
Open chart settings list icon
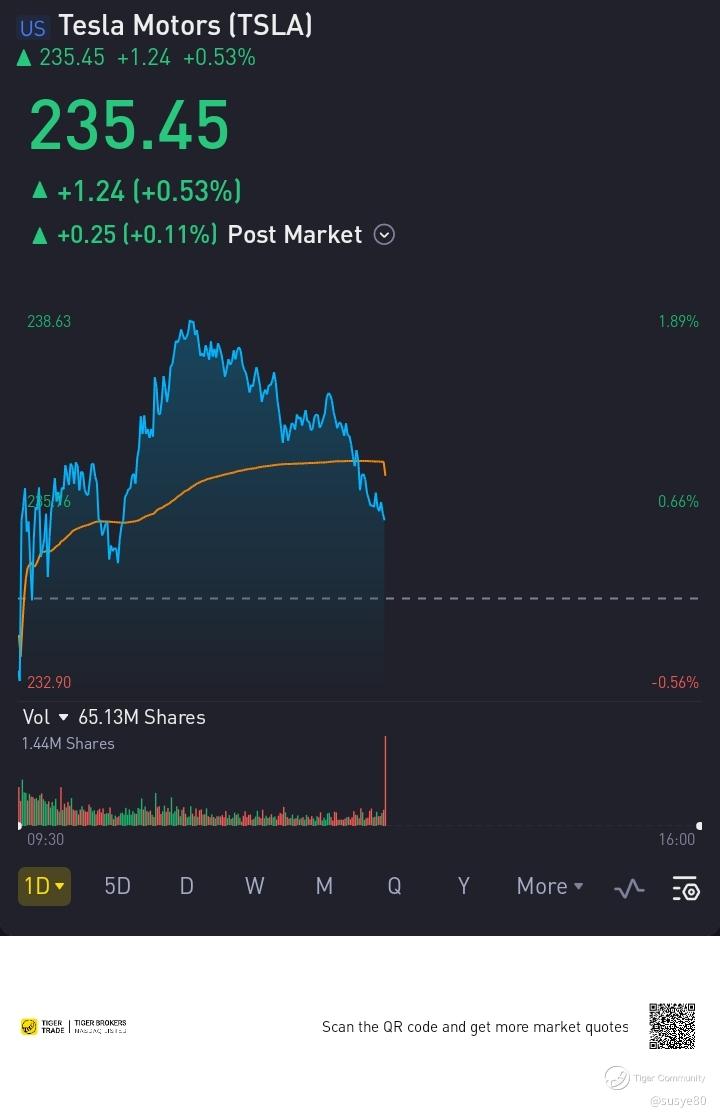687,888
